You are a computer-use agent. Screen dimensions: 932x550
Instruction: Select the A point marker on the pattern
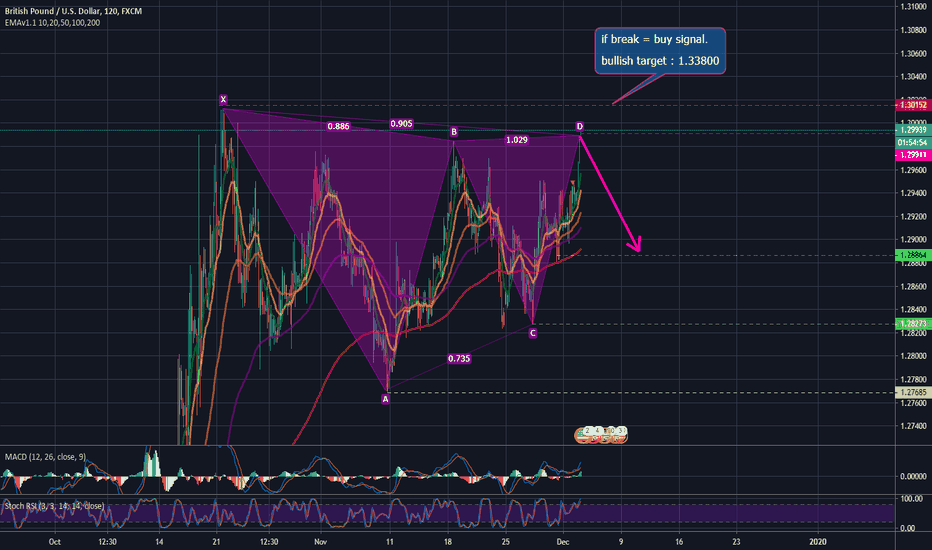[385, 399]
